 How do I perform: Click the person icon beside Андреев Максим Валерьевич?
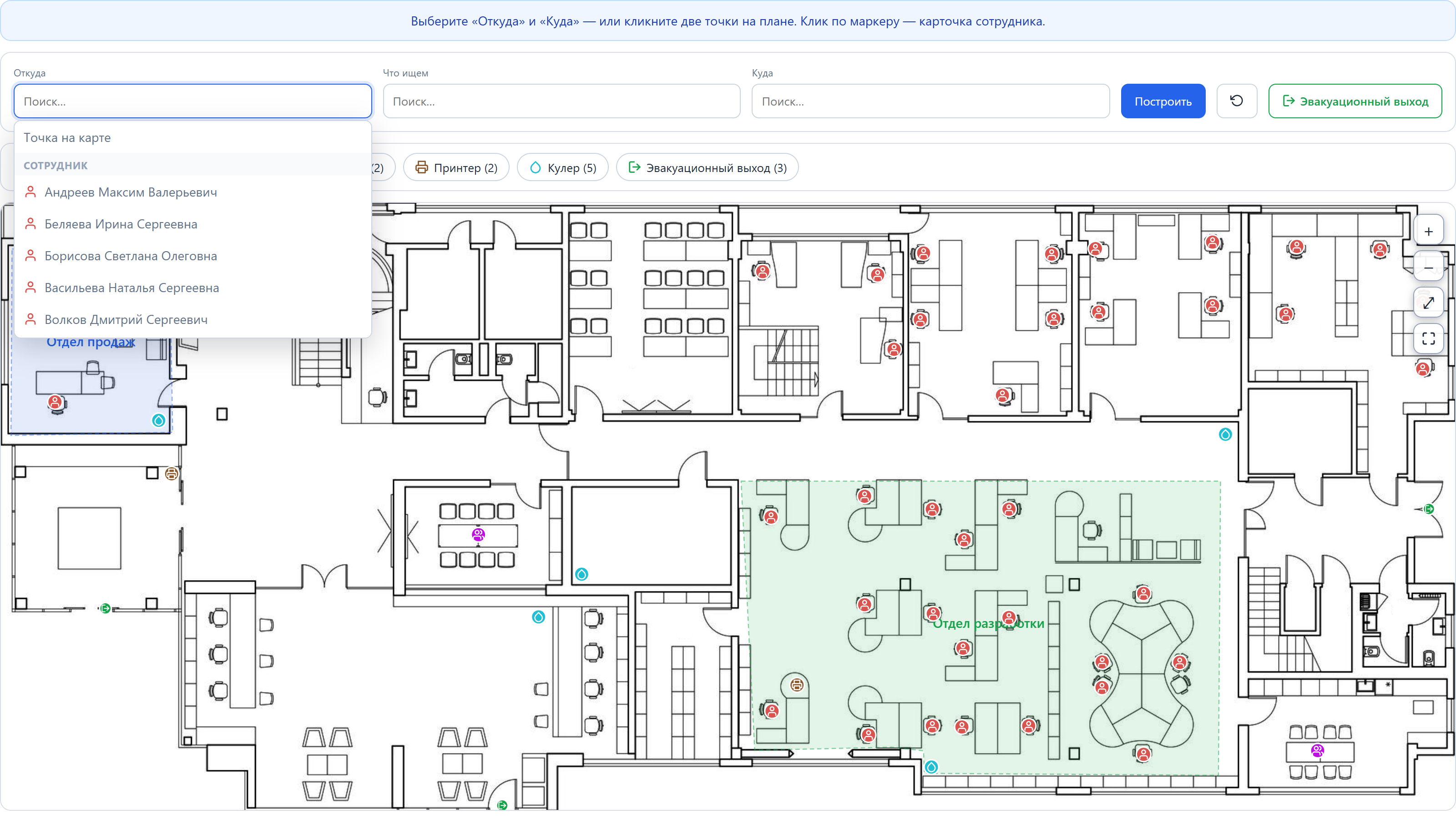pyautogui.click(x=30, y=192)
